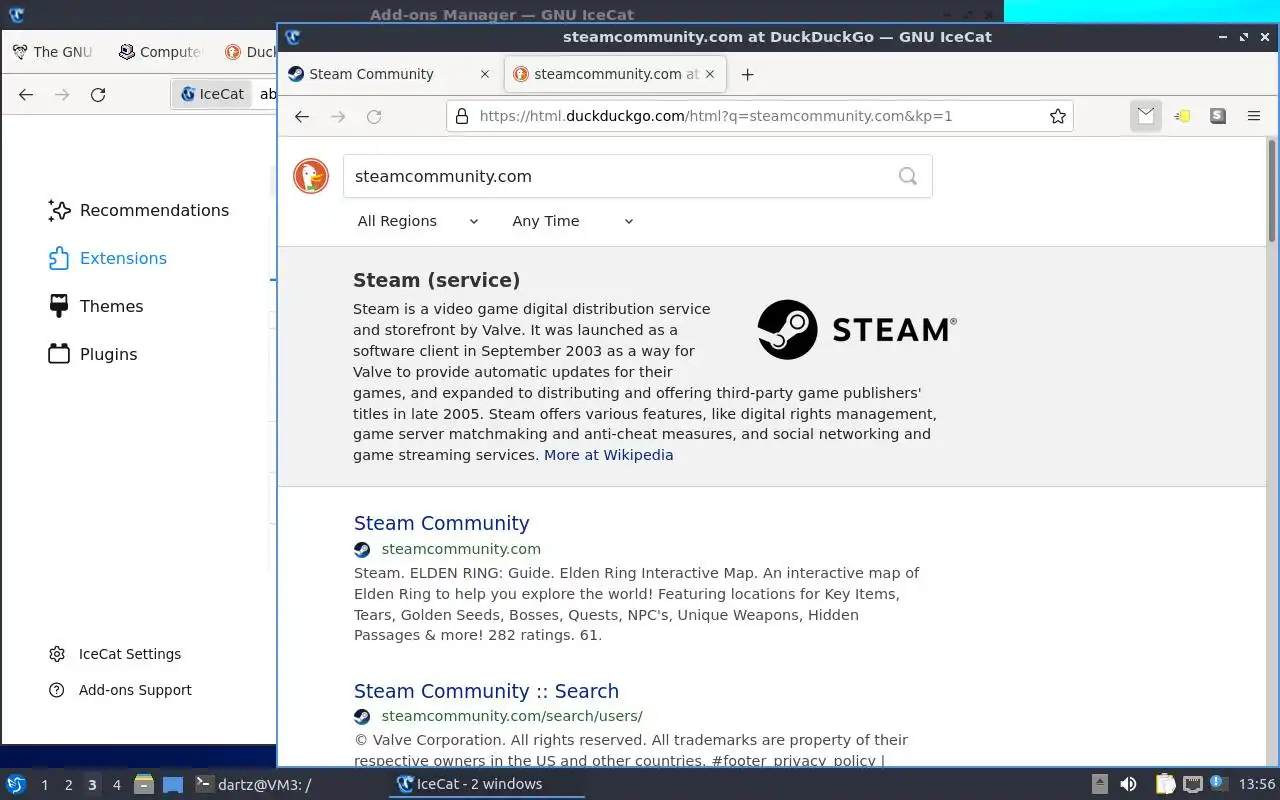Open Themes section in Add-ons Manager
This screenshot has height=800, width=1280.
96,306
